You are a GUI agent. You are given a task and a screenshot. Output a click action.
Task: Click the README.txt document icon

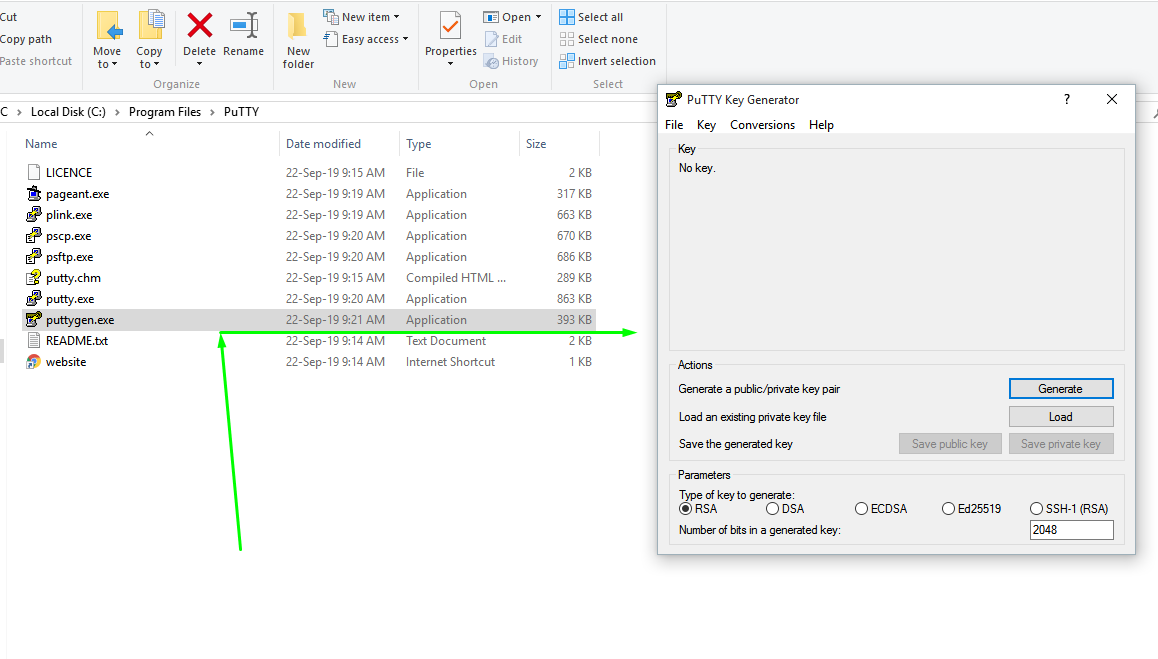coord(33,341)
